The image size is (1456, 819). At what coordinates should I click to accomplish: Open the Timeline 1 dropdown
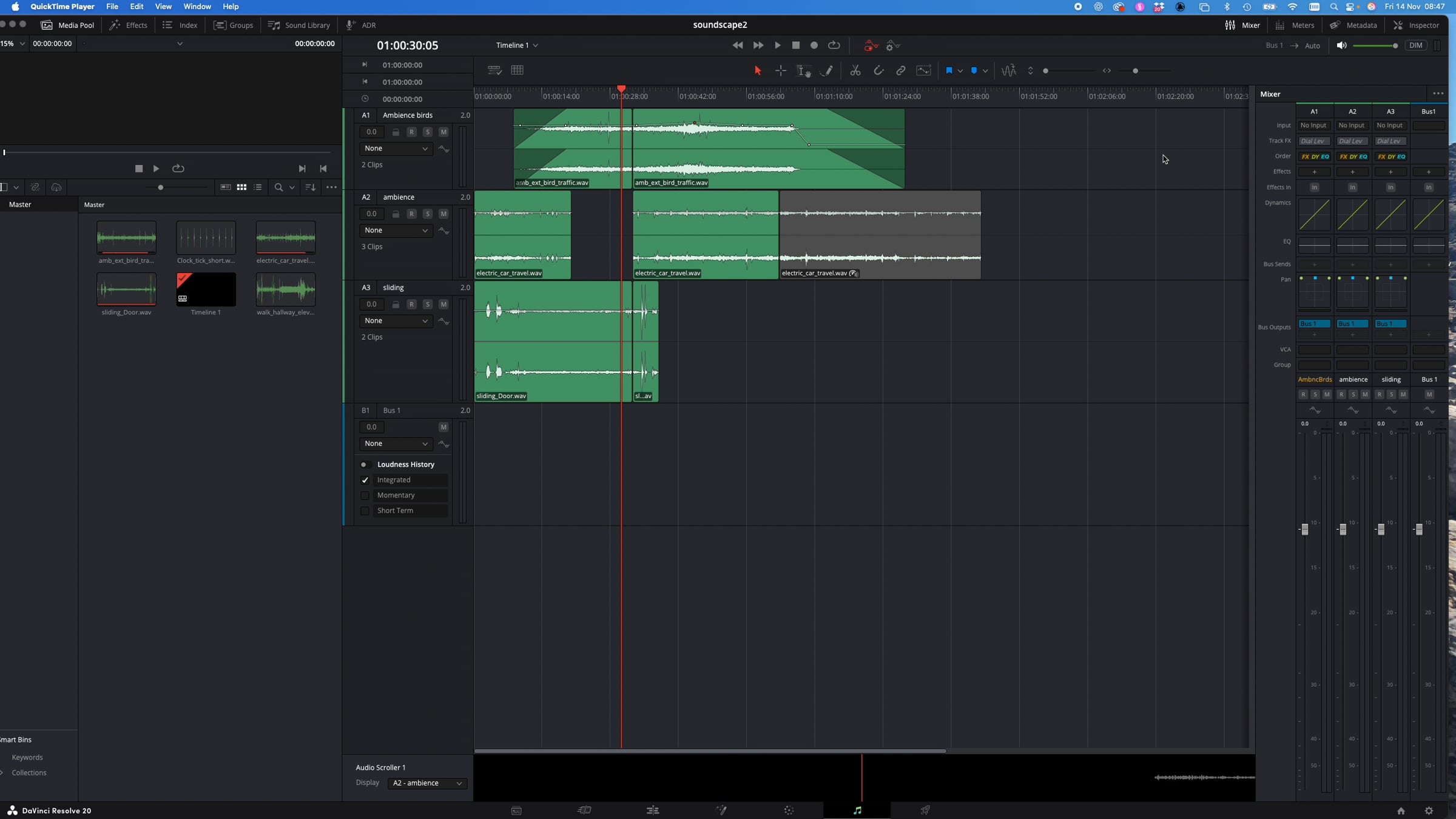coord(517,45)
